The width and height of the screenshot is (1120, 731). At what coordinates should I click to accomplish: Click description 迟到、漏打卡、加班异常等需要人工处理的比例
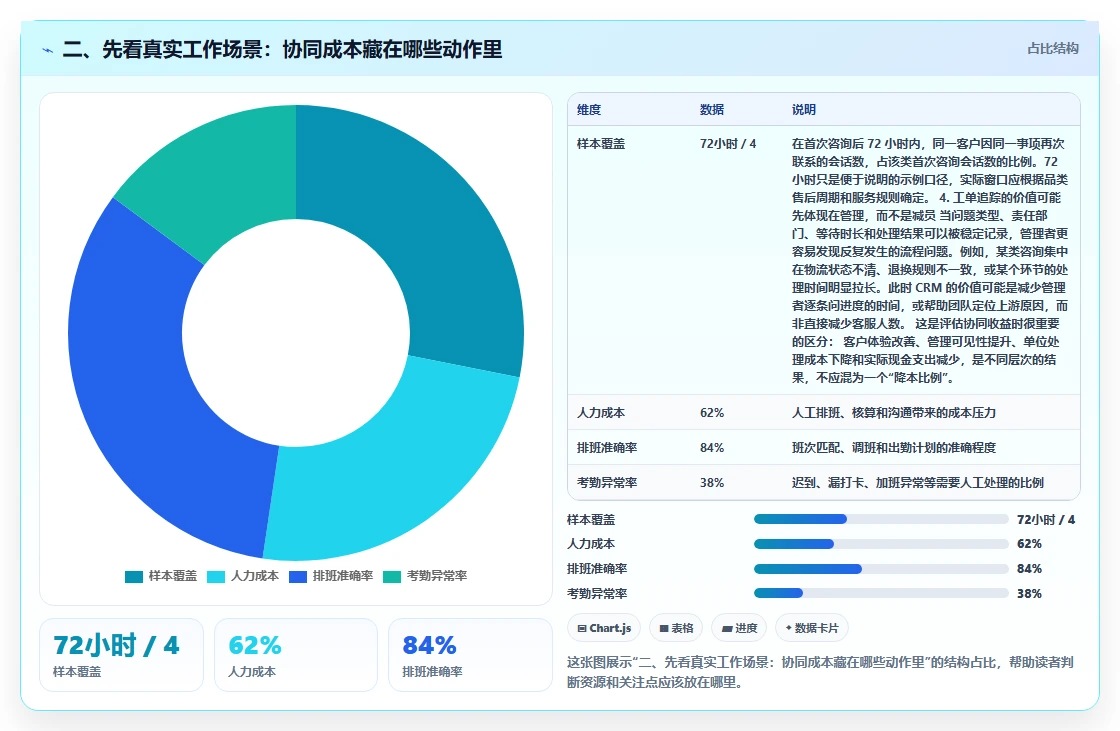coord(918,483)
